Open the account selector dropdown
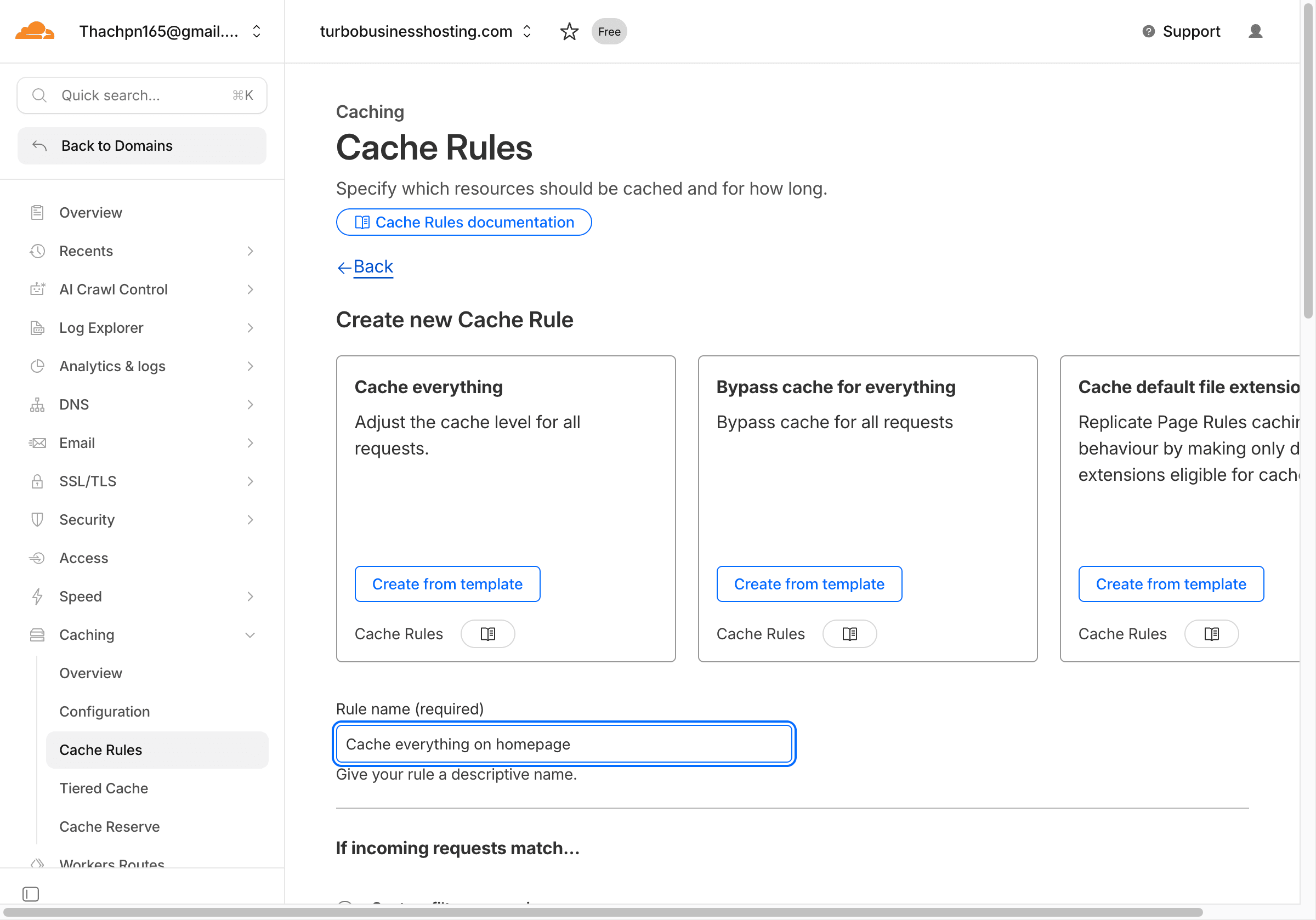 (256, 32)
